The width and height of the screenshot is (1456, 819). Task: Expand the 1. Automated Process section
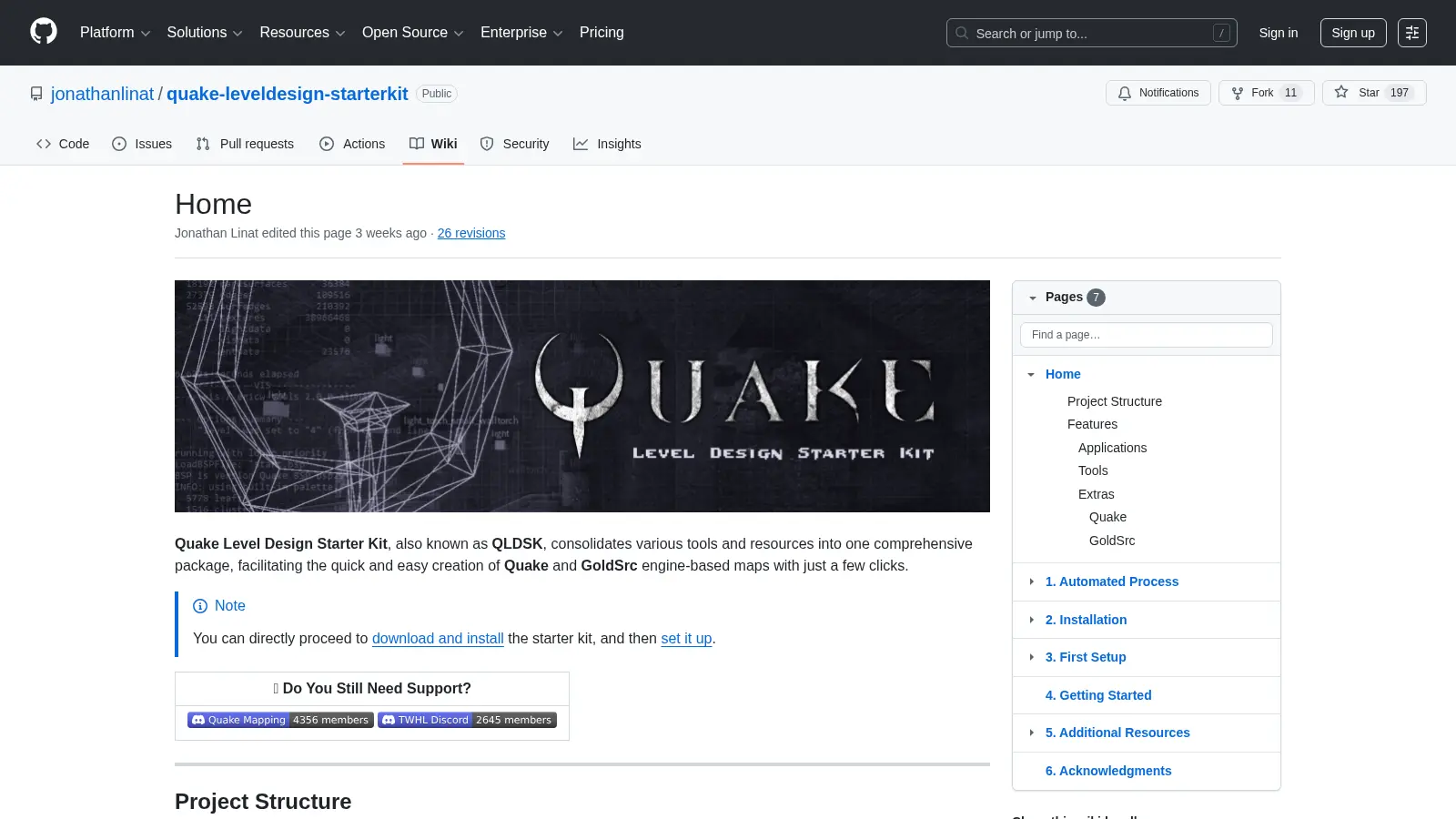[1031, 581]
